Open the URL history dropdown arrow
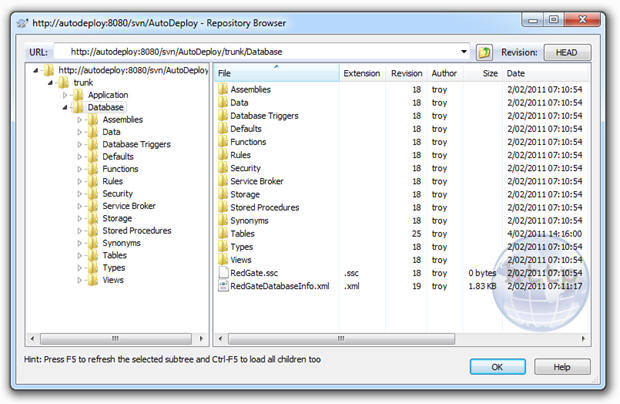620x404 pixels. [x=464, y=52]
